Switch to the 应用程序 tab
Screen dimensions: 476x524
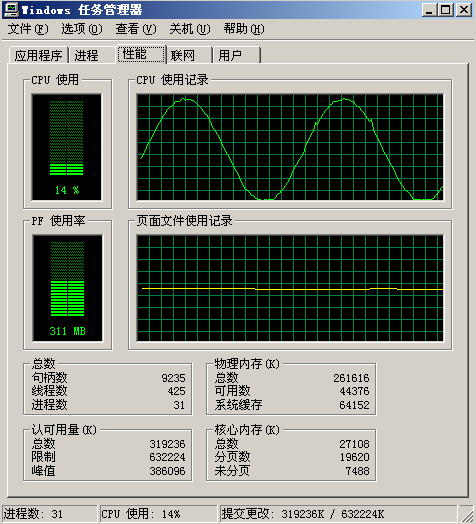[x=38, y=55]
